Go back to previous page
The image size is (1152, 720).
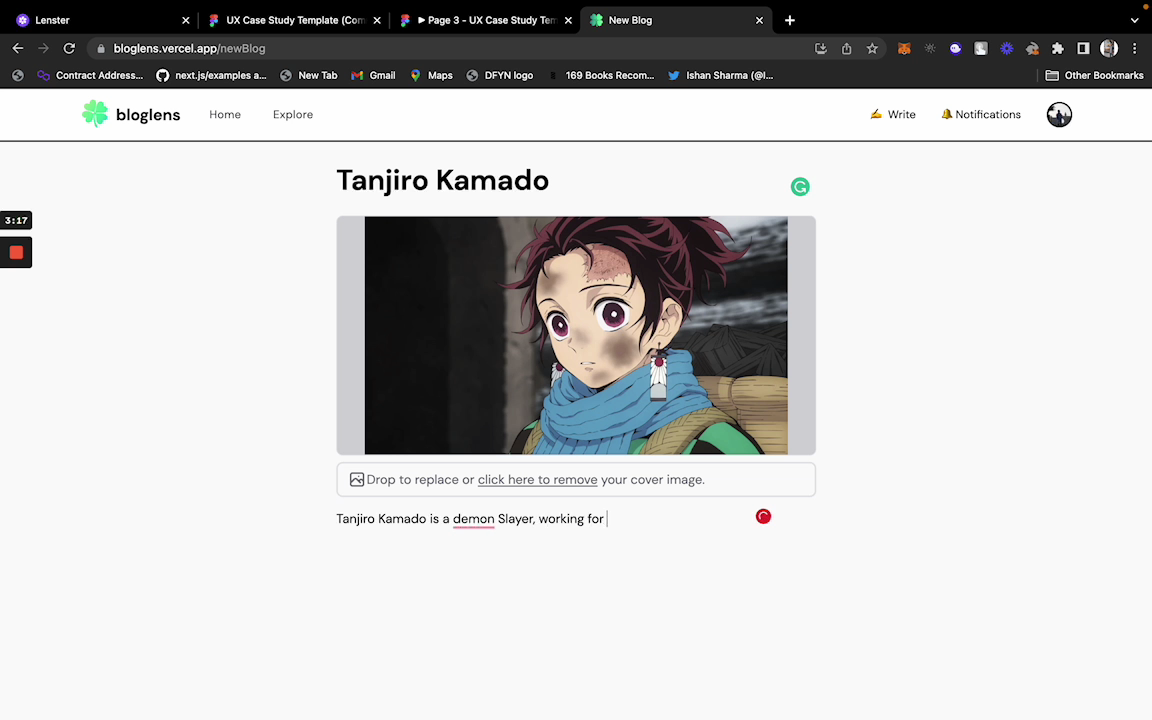tap(18, 48)
